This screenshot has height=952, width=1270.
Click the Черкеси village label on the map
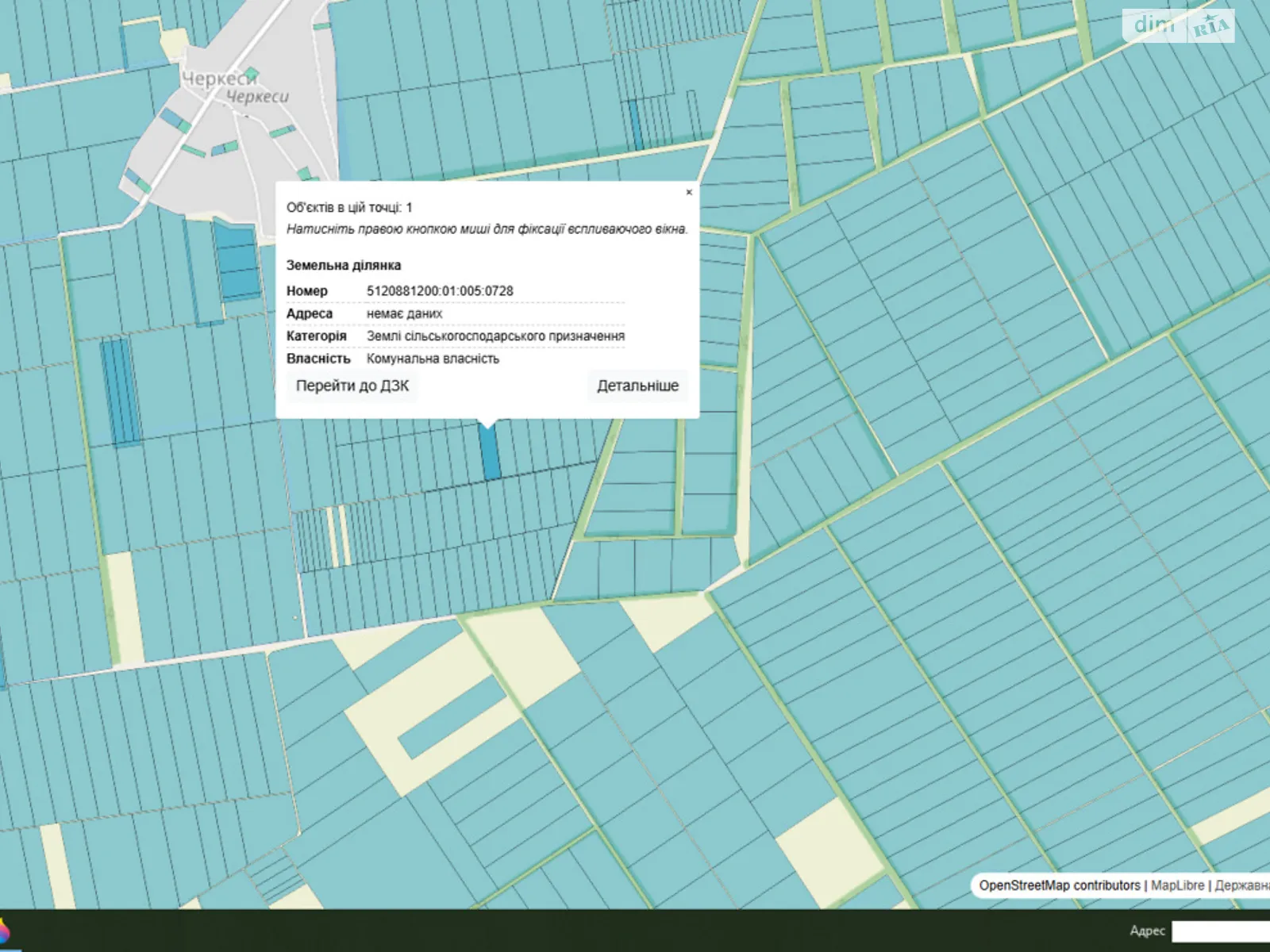pos(220,79)
